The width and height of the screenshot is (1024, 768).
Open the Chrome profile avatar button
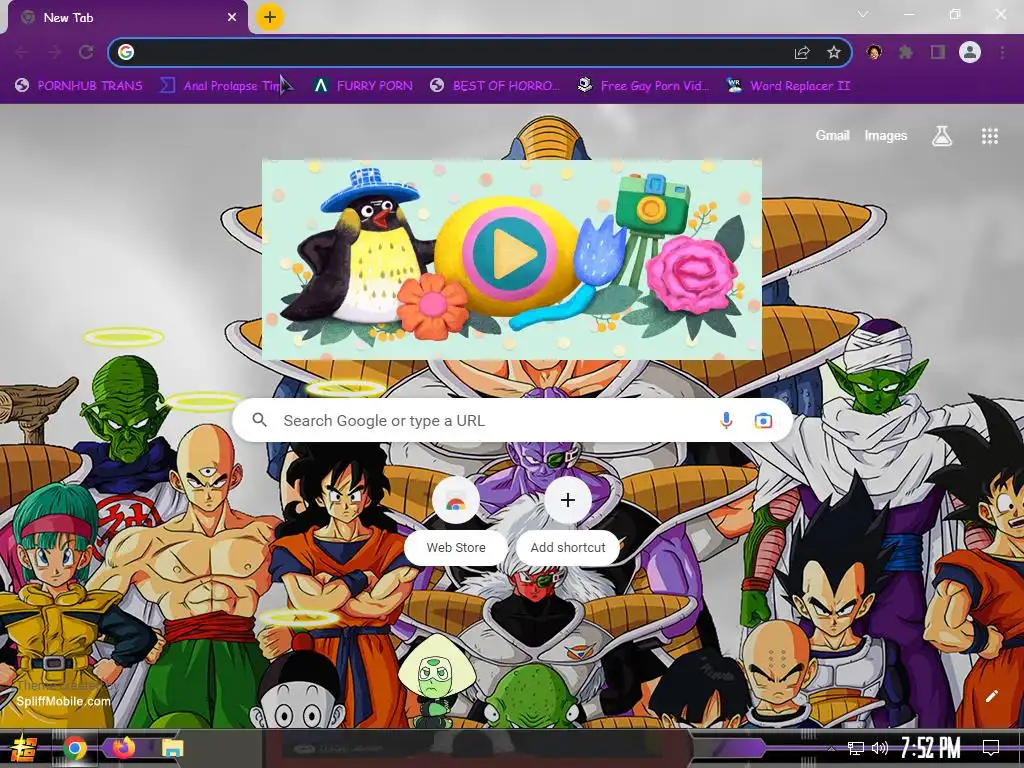(970, 52)
